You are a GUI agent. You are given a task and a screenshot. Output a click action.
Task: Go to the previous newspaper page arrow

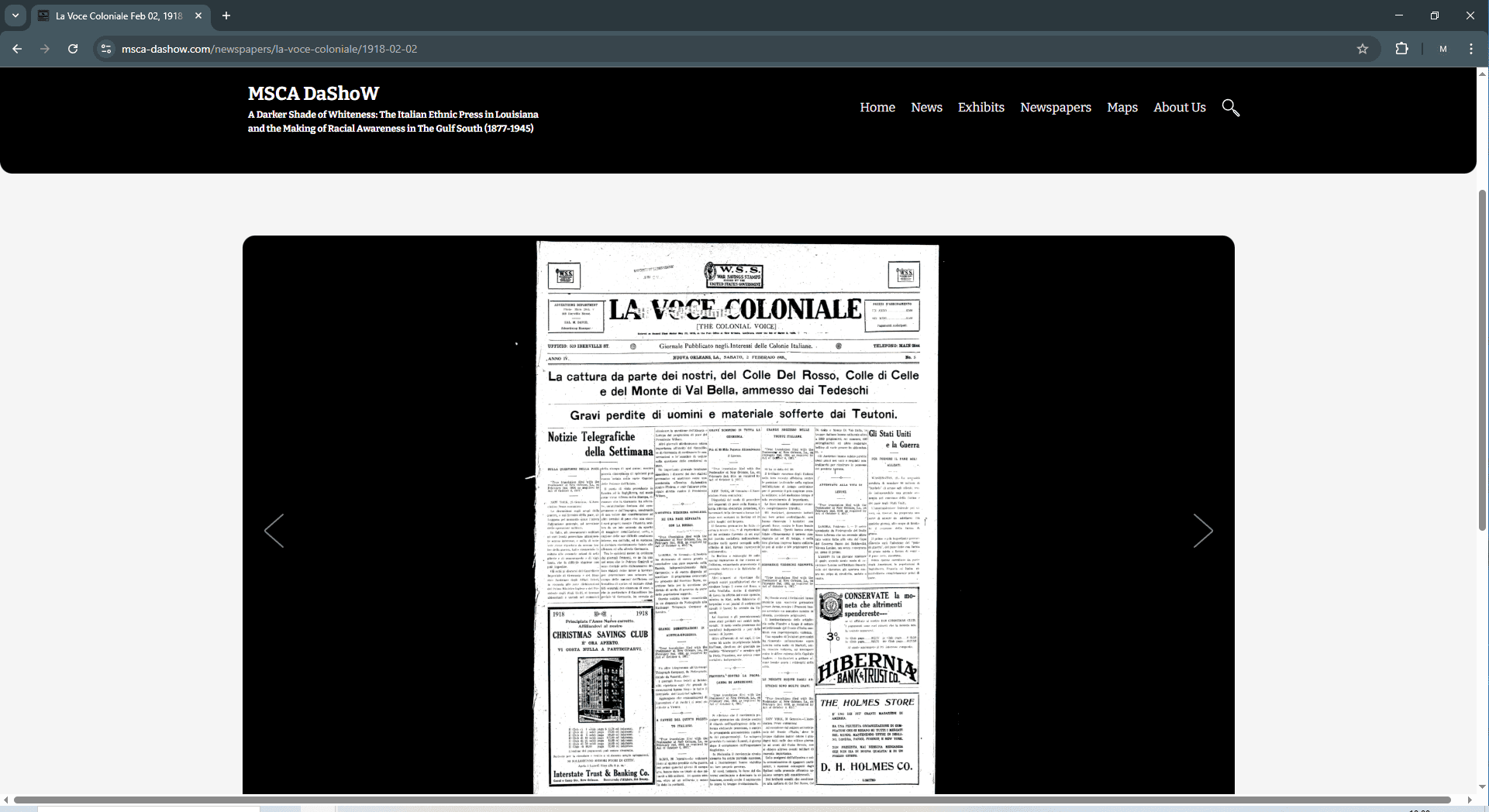pyautogui.click(x=274, y=531)
